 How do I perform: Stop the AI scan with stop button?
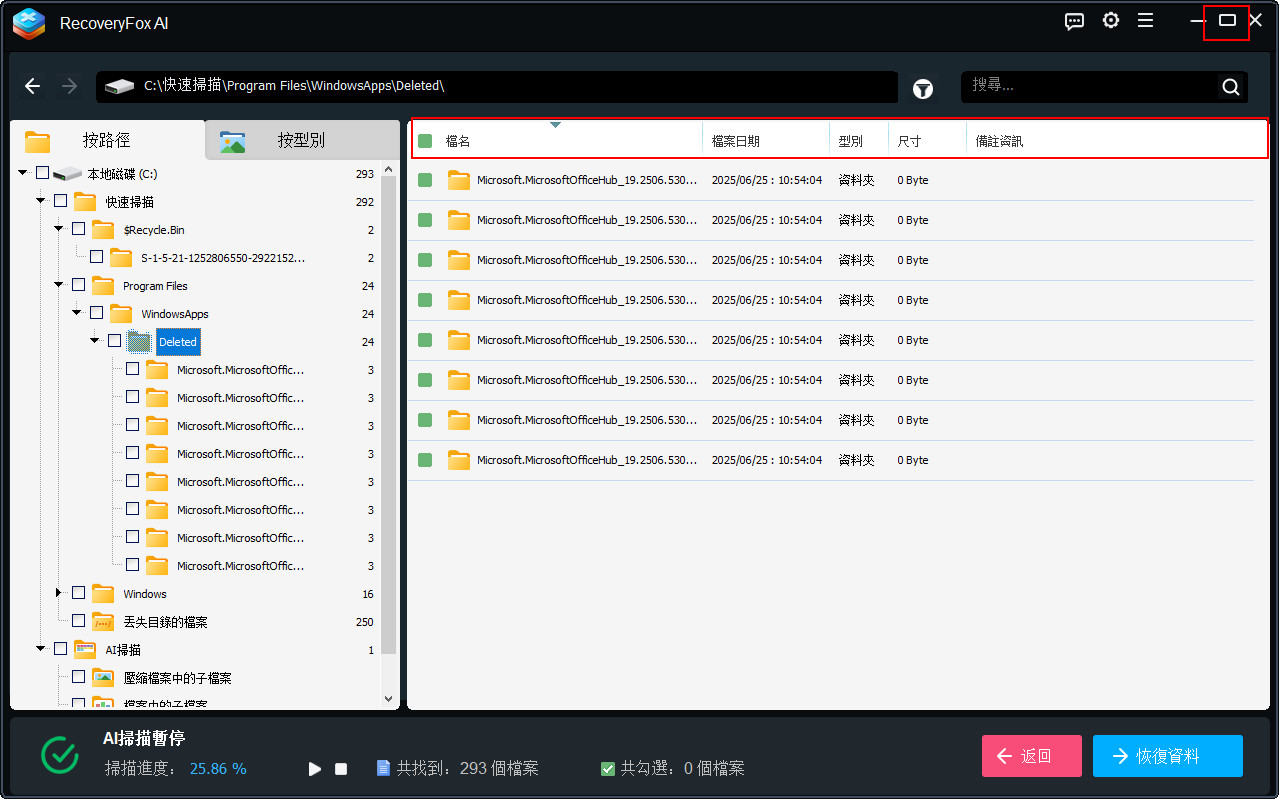341,769
